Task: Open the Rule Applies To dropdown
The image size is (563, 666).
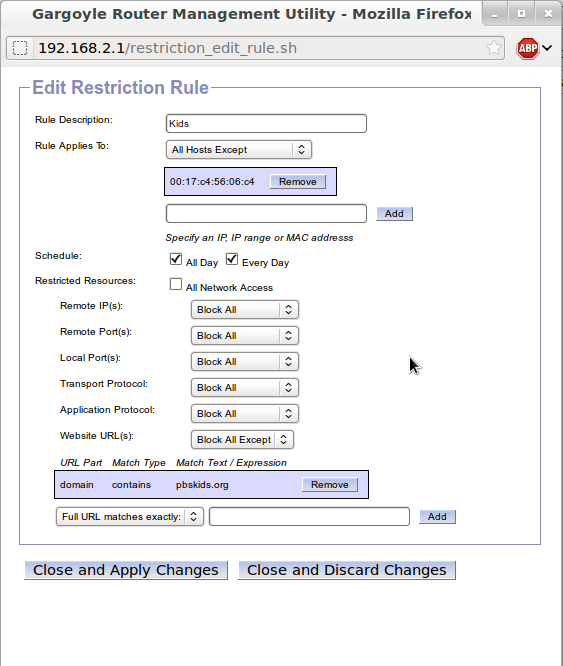Action: click(239, 150)
